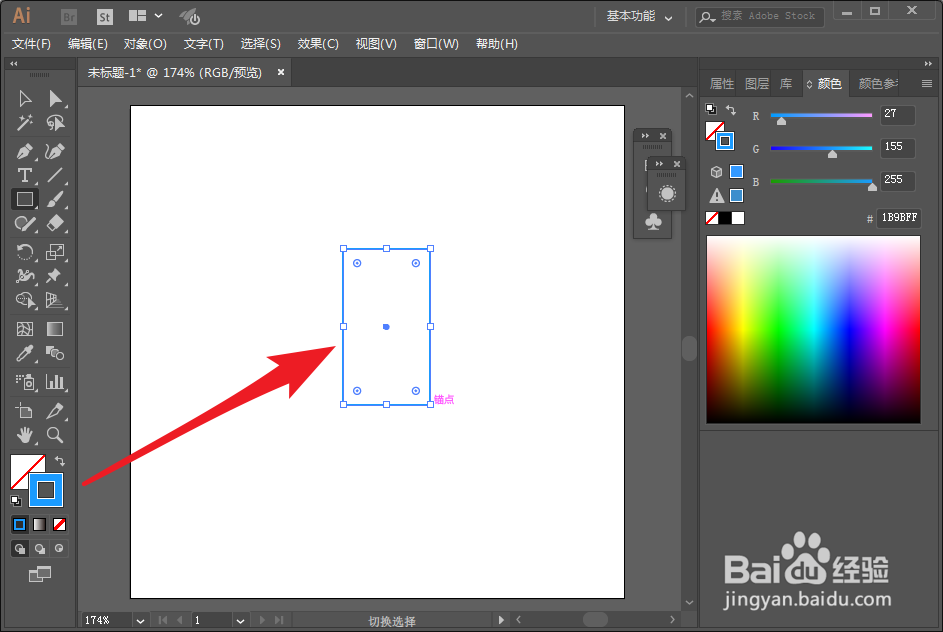The image size is (943, 632).
Task: Pick a color from the spectrum
Action: pos(813,329)
